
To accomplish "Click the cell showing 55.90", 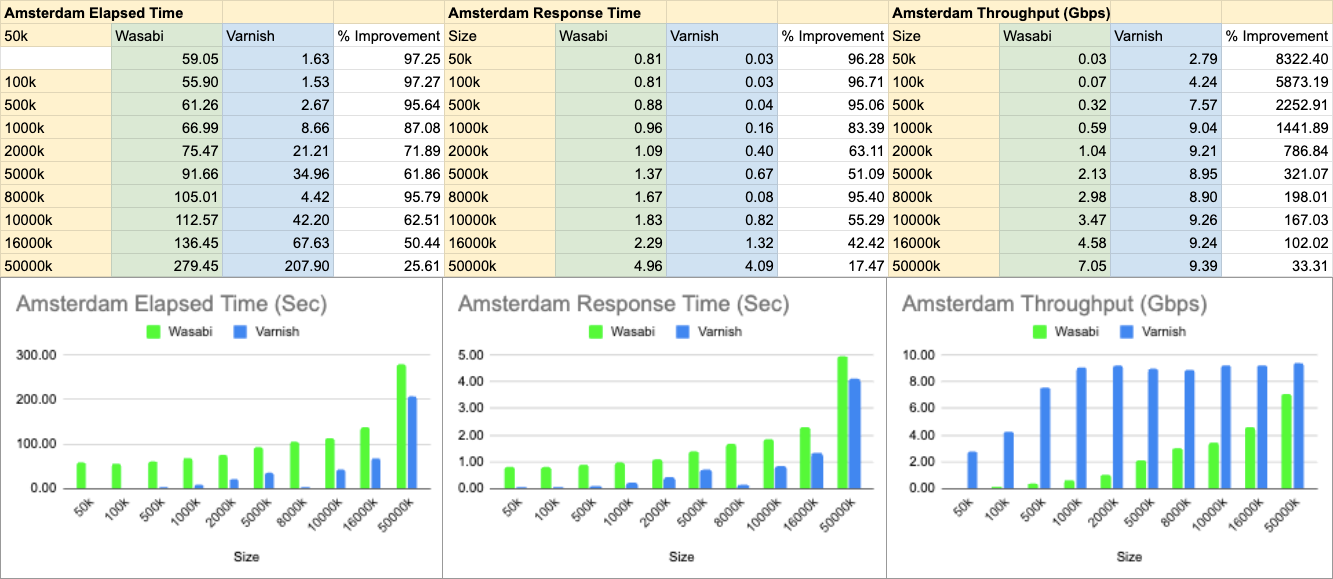I will pyautogui.click(x=167, y=81).
